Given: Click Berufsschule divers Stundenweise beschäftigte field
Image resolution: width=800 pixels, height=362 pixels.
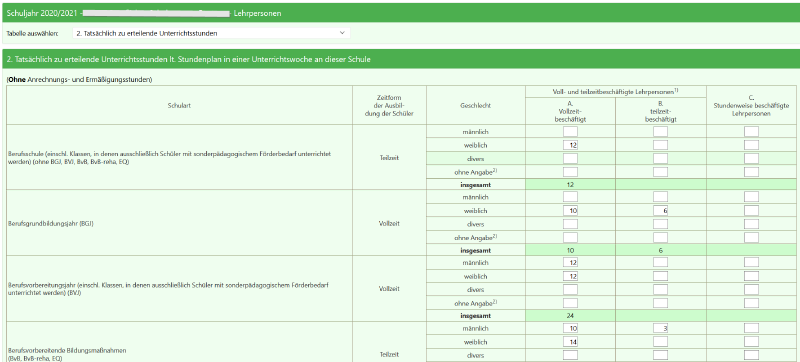Looking at the screenshot, I should click(751, 158).
